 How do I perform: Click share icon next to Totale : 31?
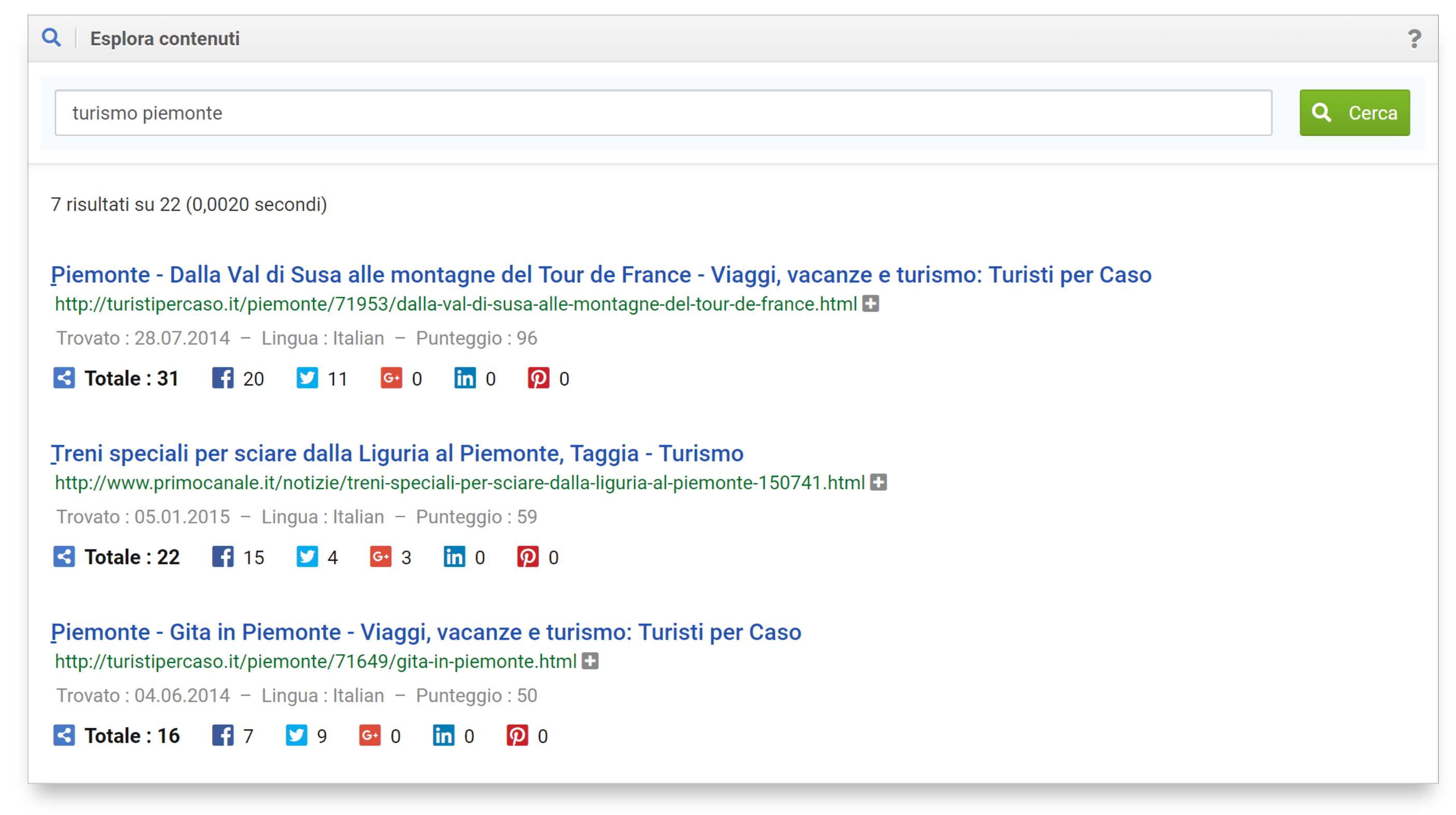[x=64, y=378]
